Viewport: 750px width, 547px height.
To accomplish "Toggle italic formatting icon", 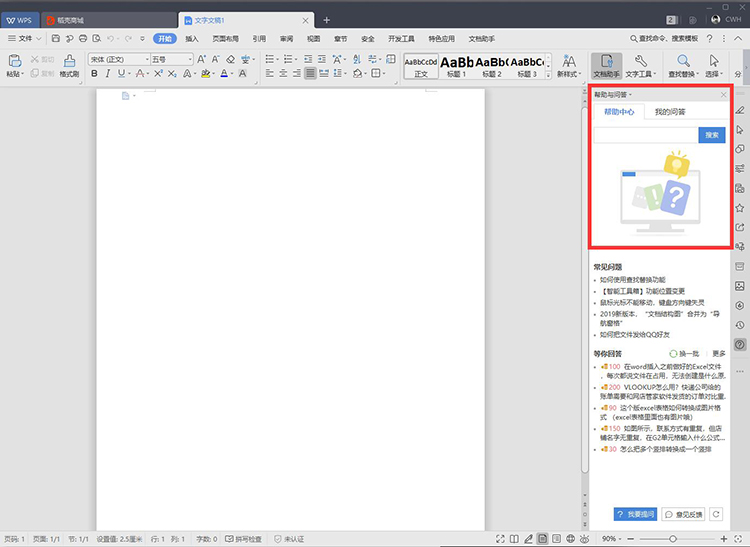I will click(x=108, y=73).
